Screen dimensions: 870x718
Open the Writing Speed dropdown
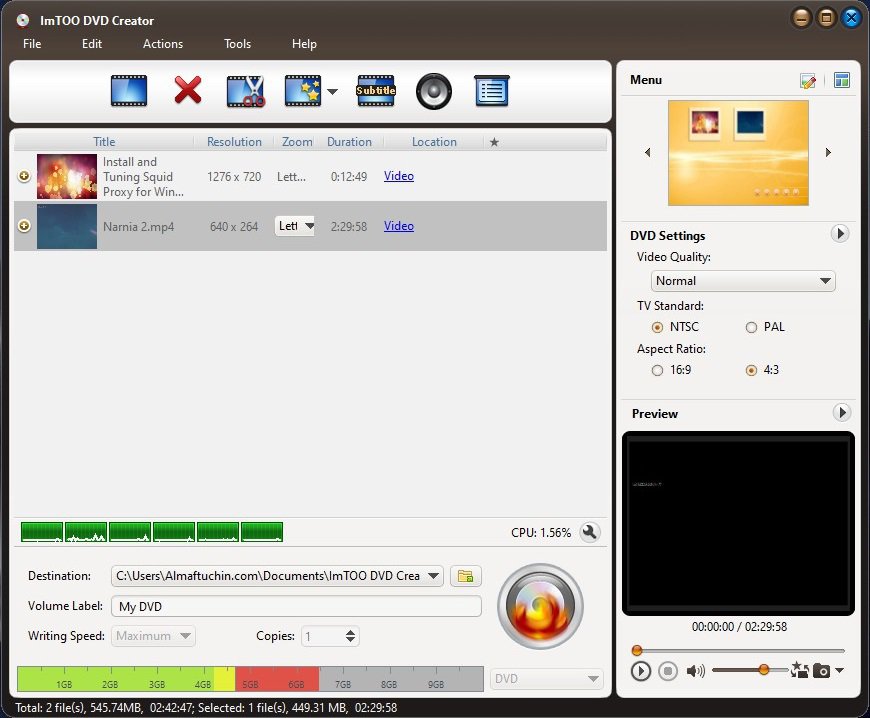pyautogui.click(x=152, y=636)
